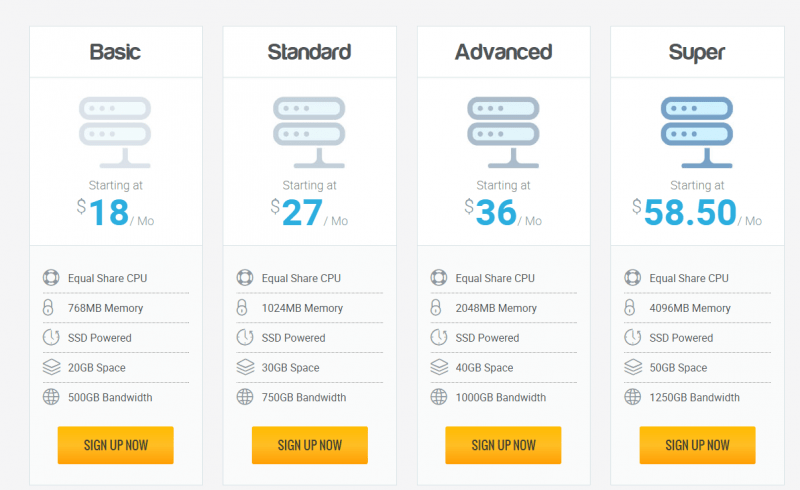Sign up for the Super plan

coord(697,445)
